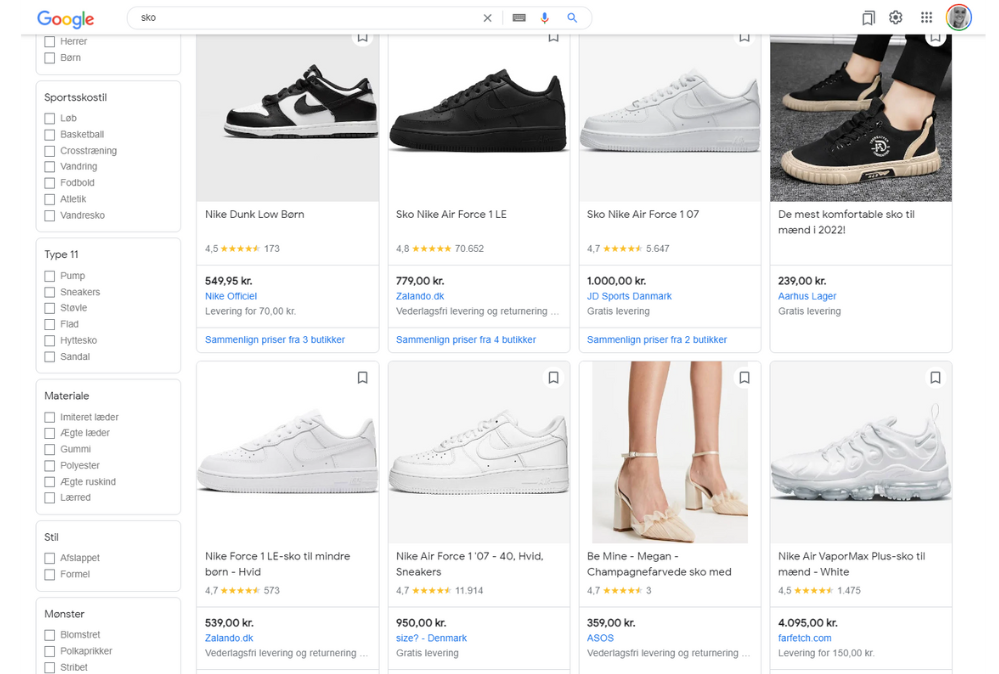999x674 pixels.
Task: Tick the Støvle checkbox
Action: coord(50,308)
